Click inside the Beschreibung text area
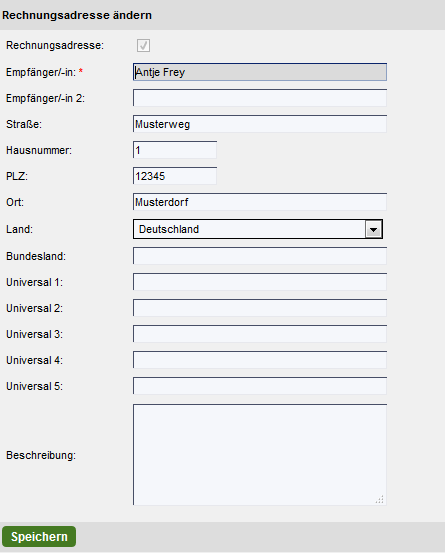Image resolution: width=445 pixels, height=553 pixels. (x=260, y=455)
